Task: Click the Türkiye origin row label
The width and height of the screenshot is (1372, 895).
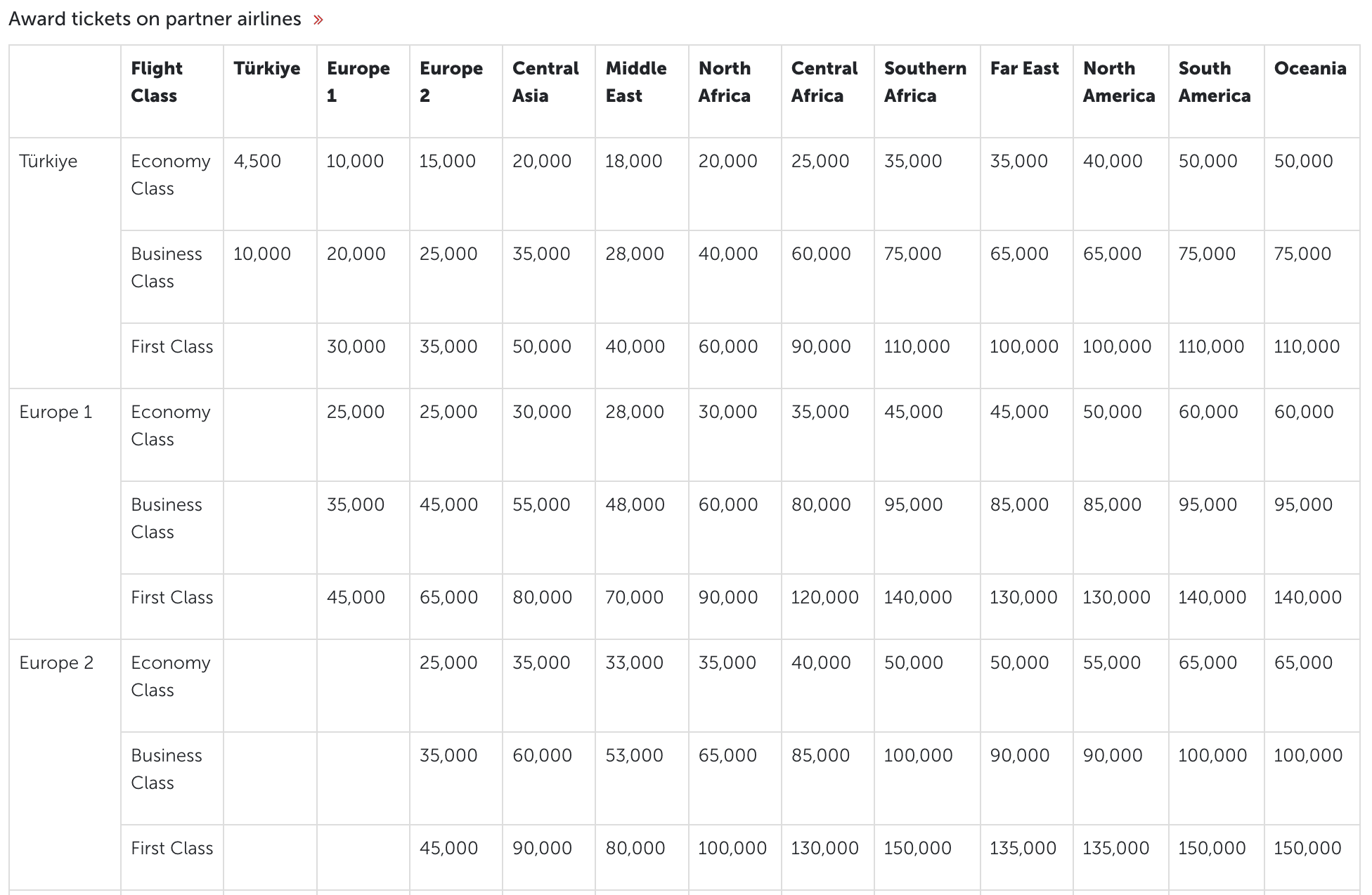Action: click(x=48, y=161)
